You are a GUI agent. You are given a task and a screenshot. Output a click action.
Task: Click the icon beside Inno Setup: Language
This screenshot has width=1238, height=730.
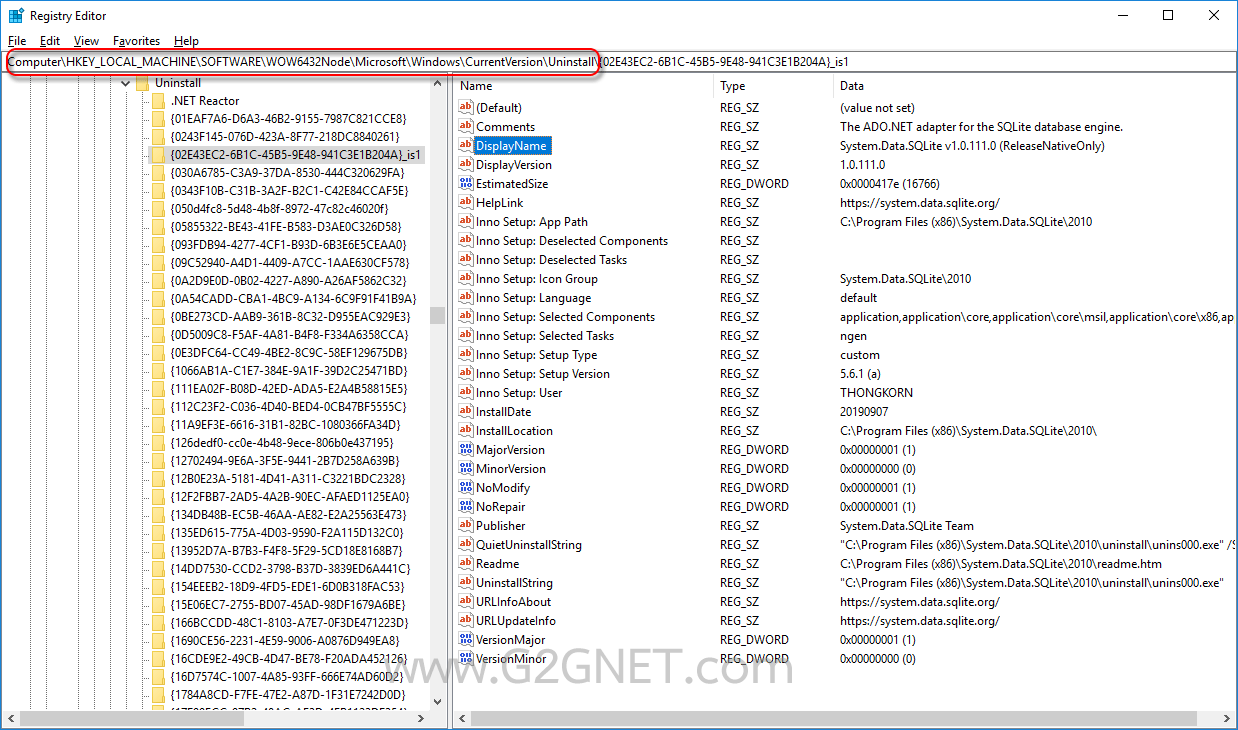point(465,297)
